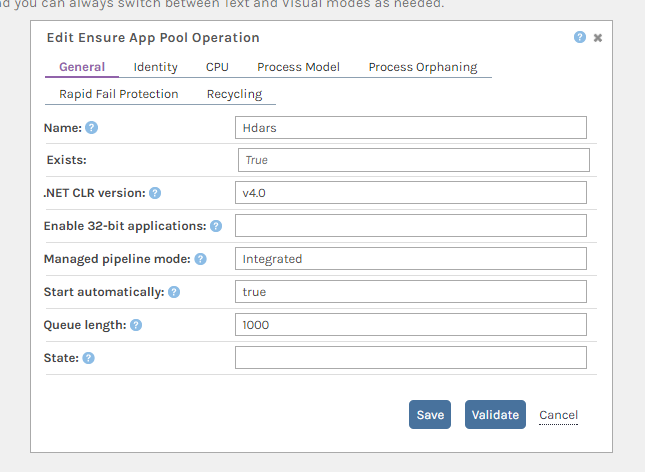Select the Process Model tab
This screenshot has height=472, width=645.
[298, 67]
